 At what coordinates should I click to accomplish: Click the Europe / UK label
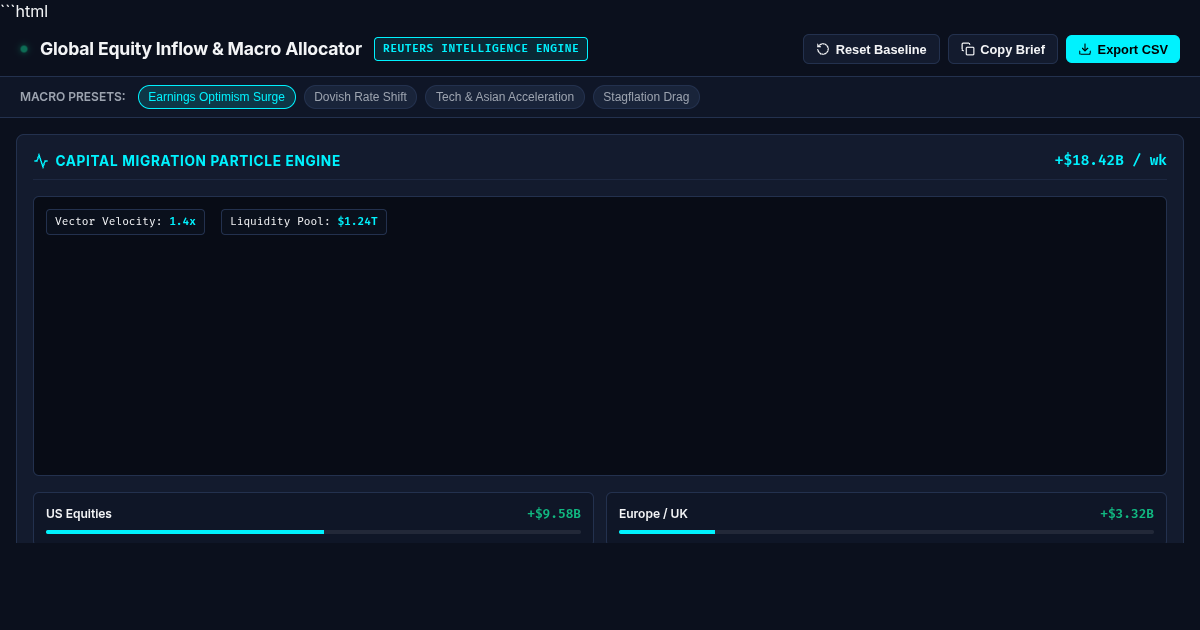coord(653,514)
